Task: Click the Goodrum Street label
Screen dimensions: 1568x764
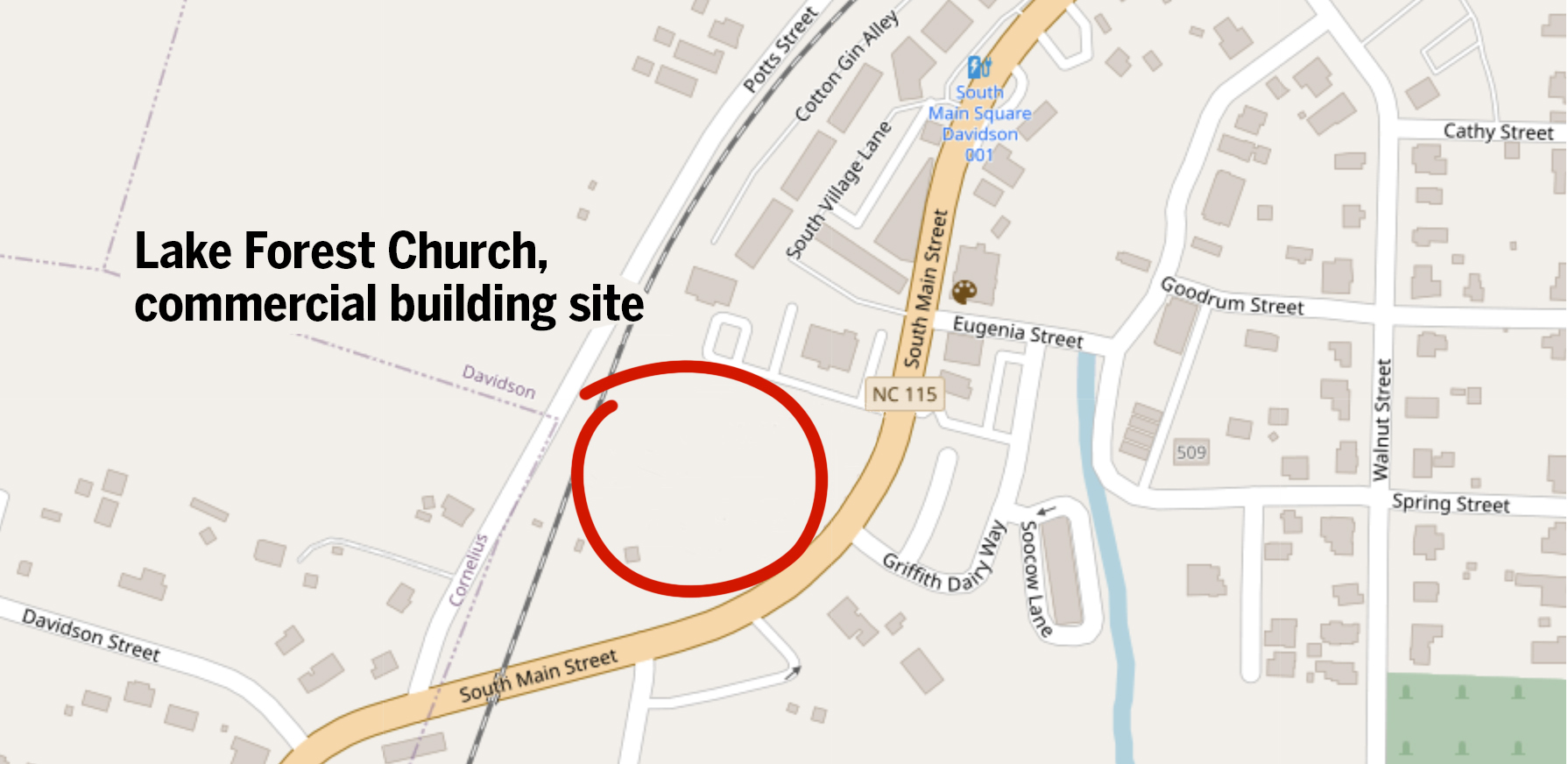Action: coord(1232,297)
